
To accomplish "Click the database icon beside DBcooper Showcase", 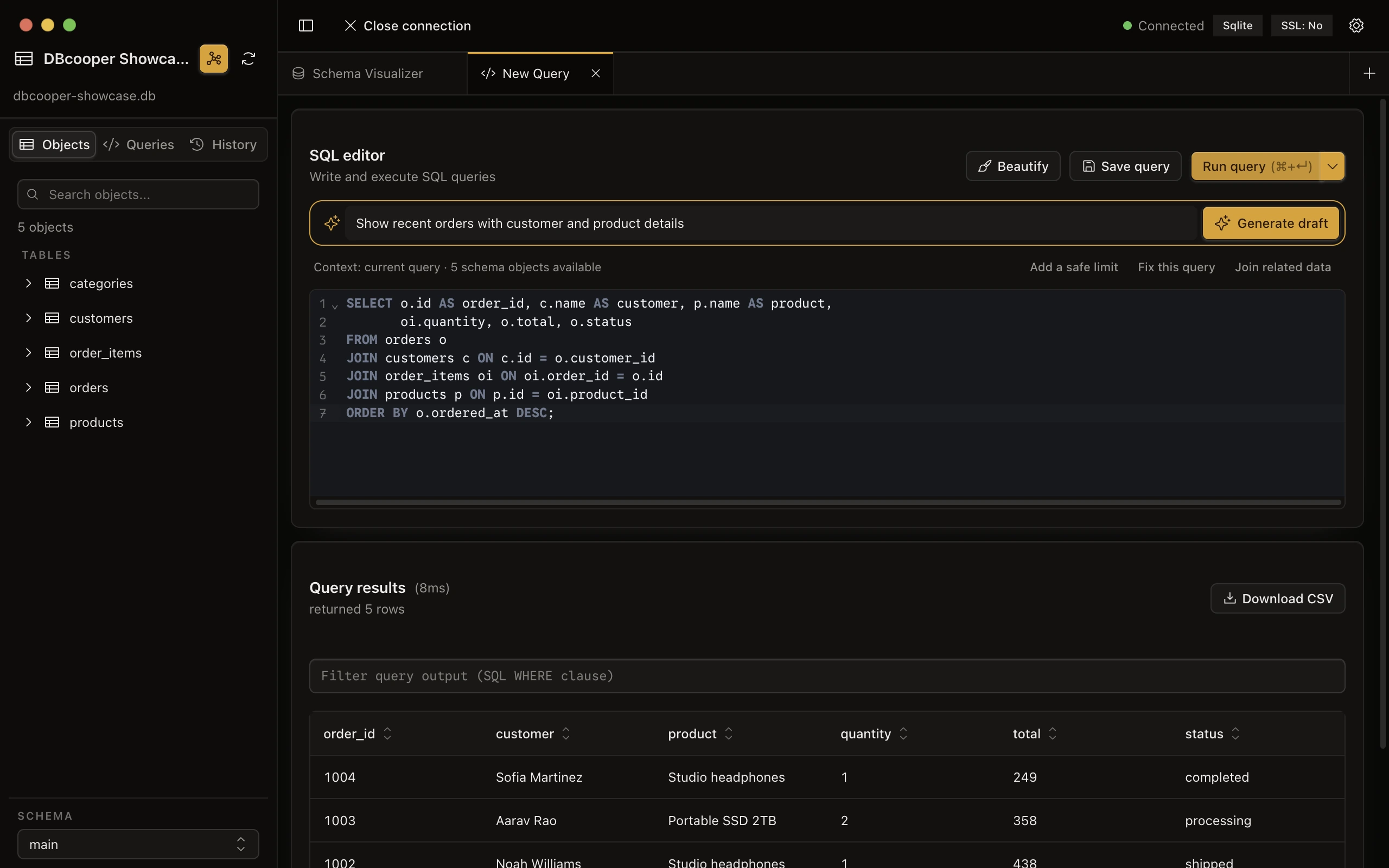I will (23, 59).
